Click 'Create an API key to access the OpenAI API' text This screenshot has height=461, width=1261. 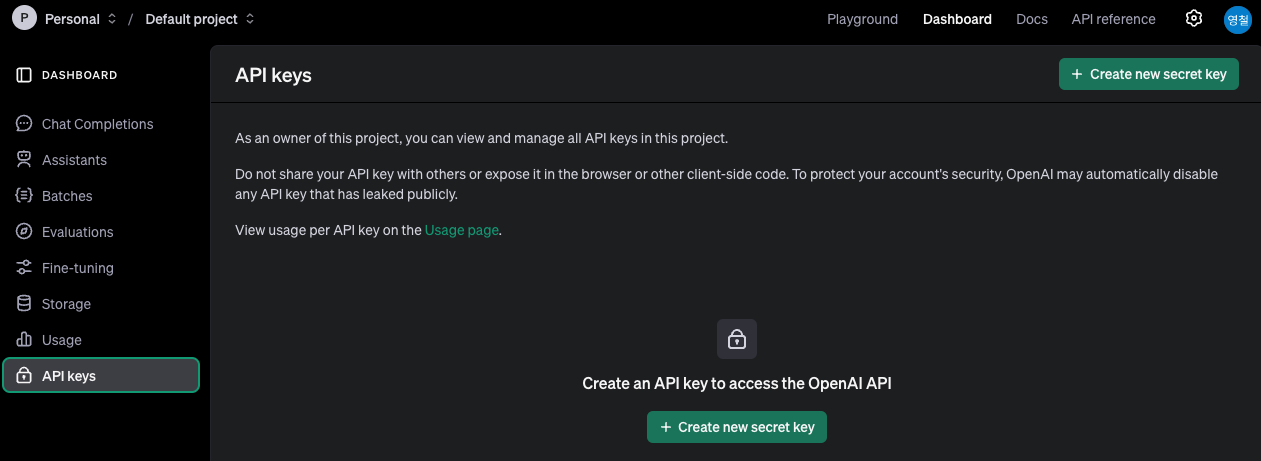737,383
